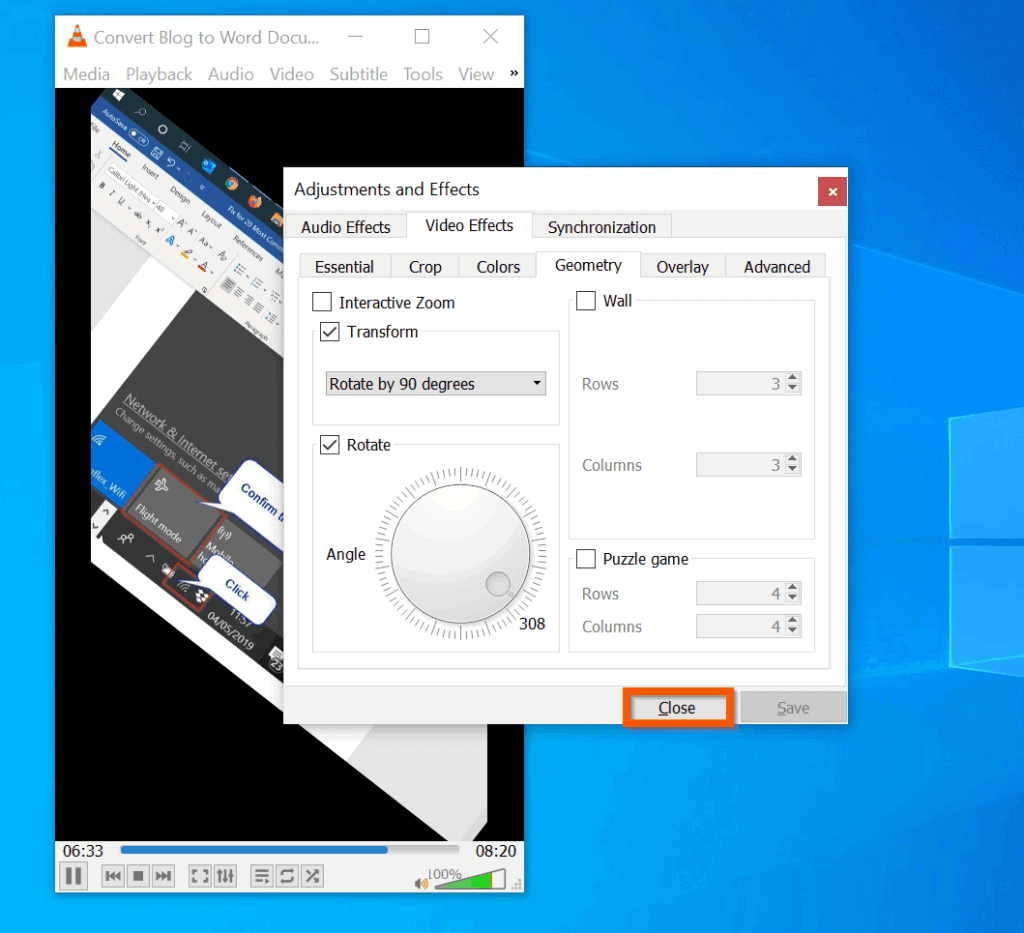The width and height of the screenshot is (1024, 933).
Task: Uncheck the Rotate option
Action: click(x=329, y=445)
